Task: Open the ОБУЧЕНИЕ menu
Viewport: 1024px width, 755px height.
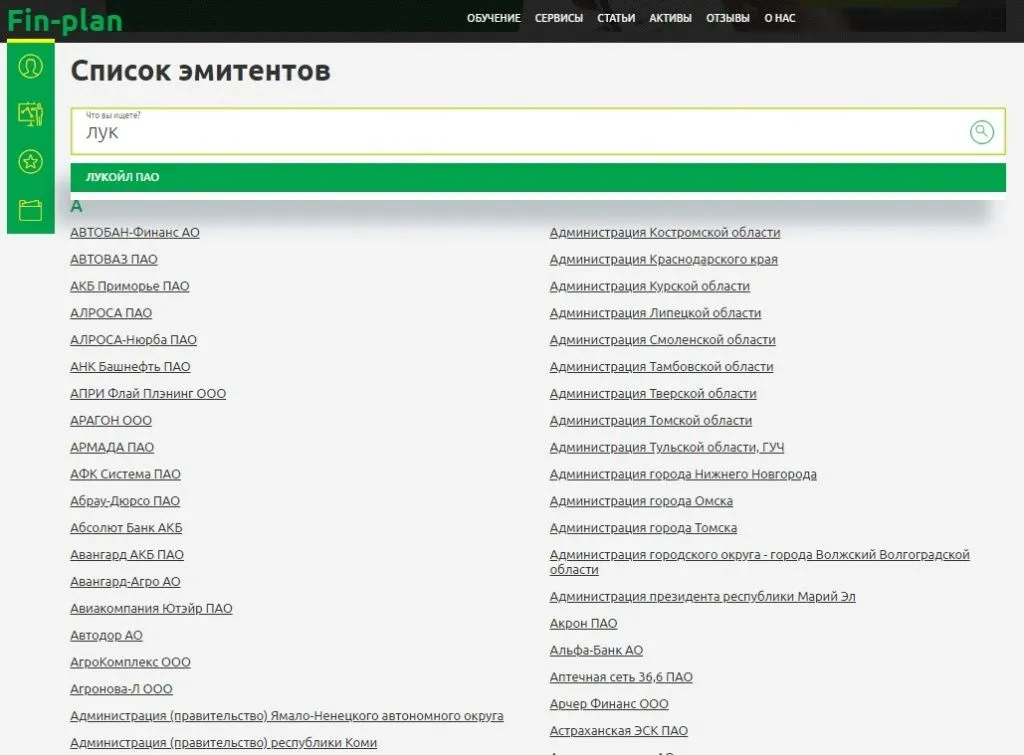Action: point(493,18)
